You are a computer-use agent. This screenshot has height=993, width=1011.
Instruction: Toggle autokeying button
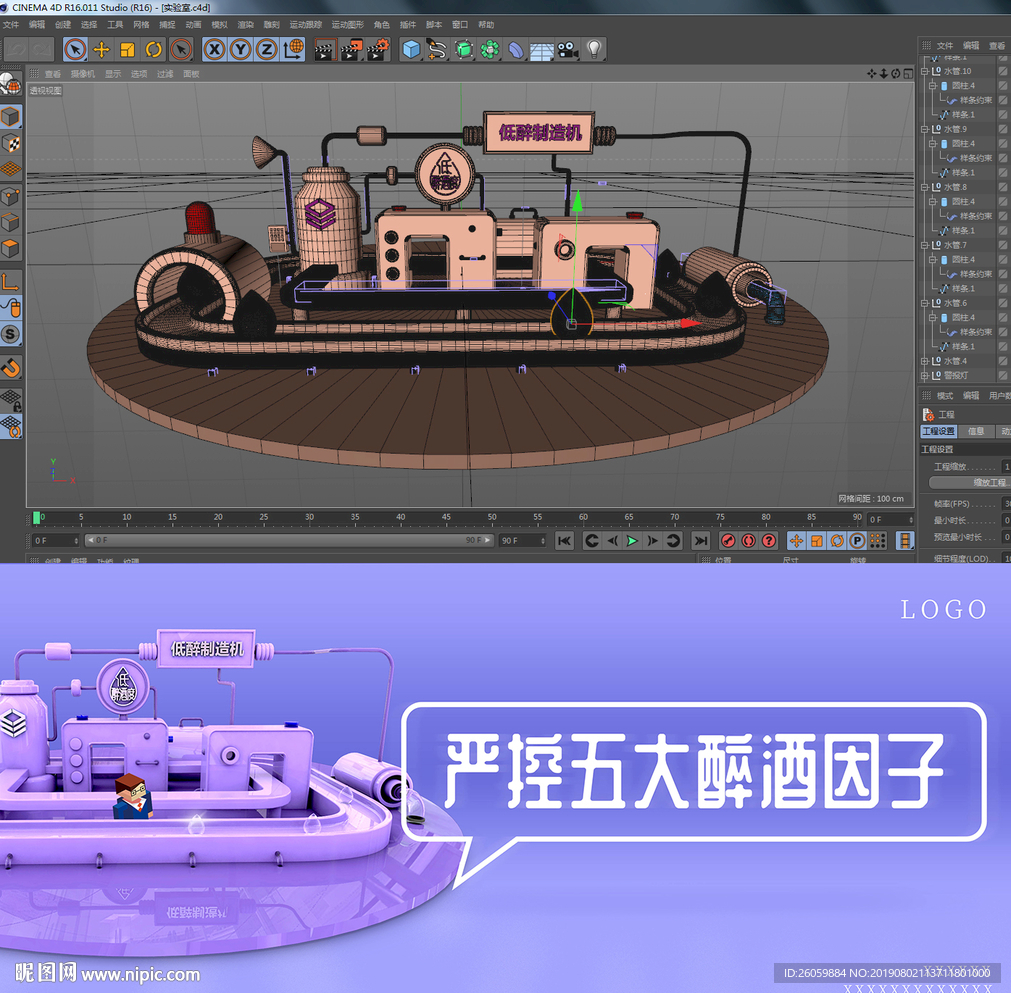coord(749,540)
